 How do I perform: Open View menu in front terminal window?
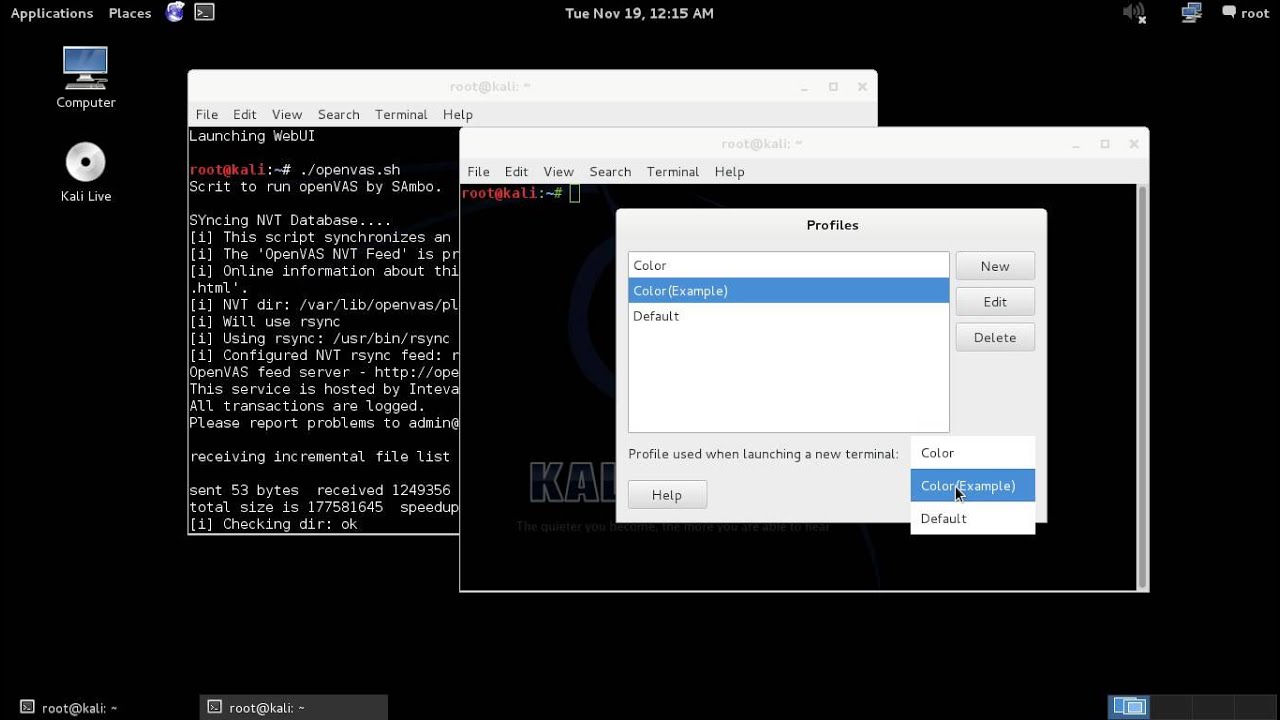pos(558,171)
